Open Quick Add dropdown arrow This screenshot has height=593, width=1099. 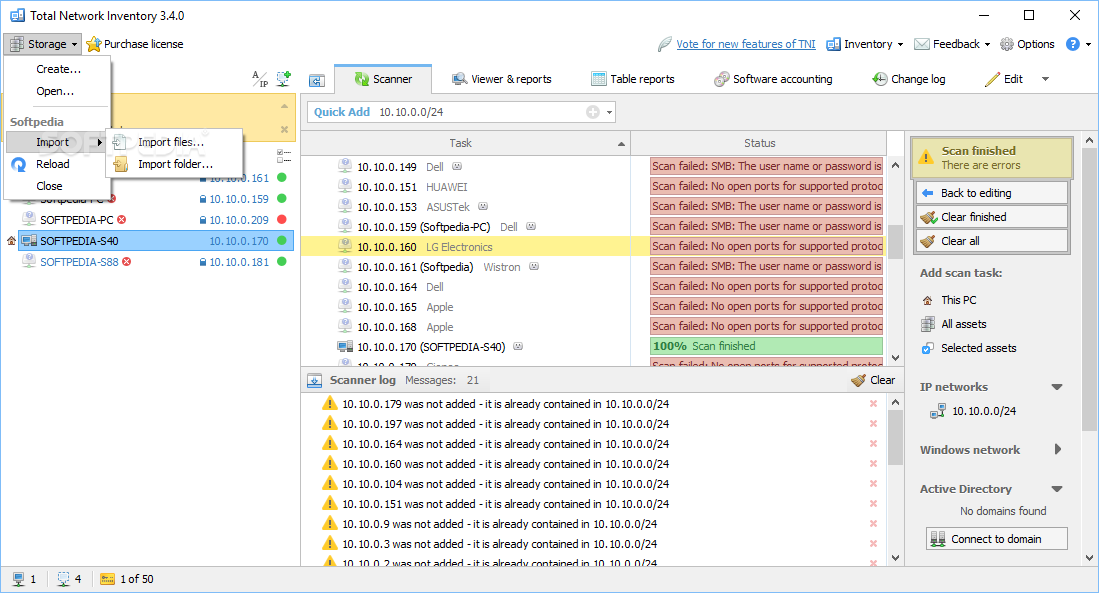pos(610,112)
